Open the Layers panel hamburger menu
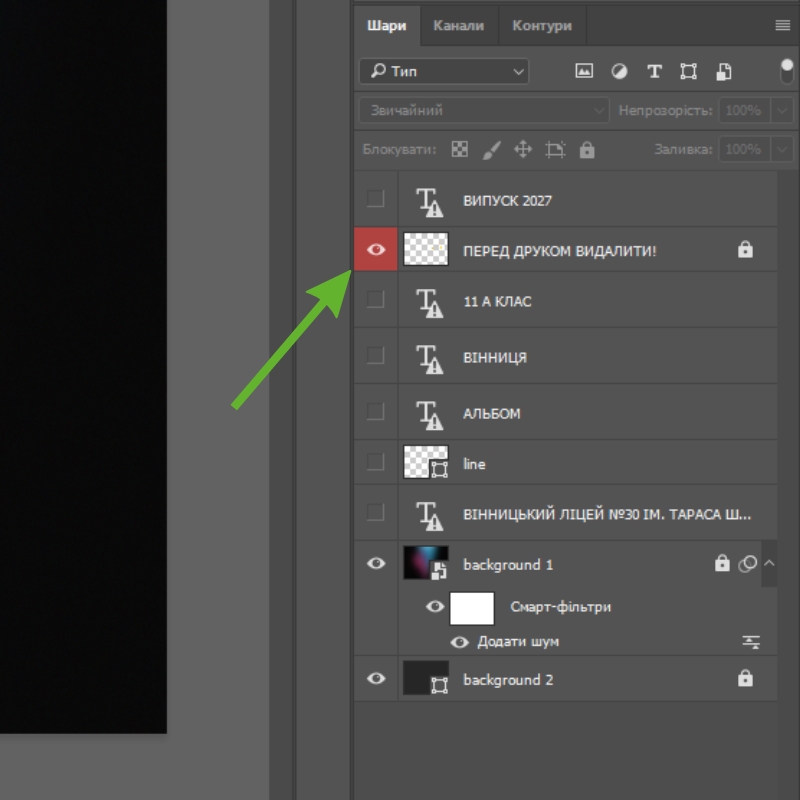The height and width of the screenshot is (800, 800). 783,26
